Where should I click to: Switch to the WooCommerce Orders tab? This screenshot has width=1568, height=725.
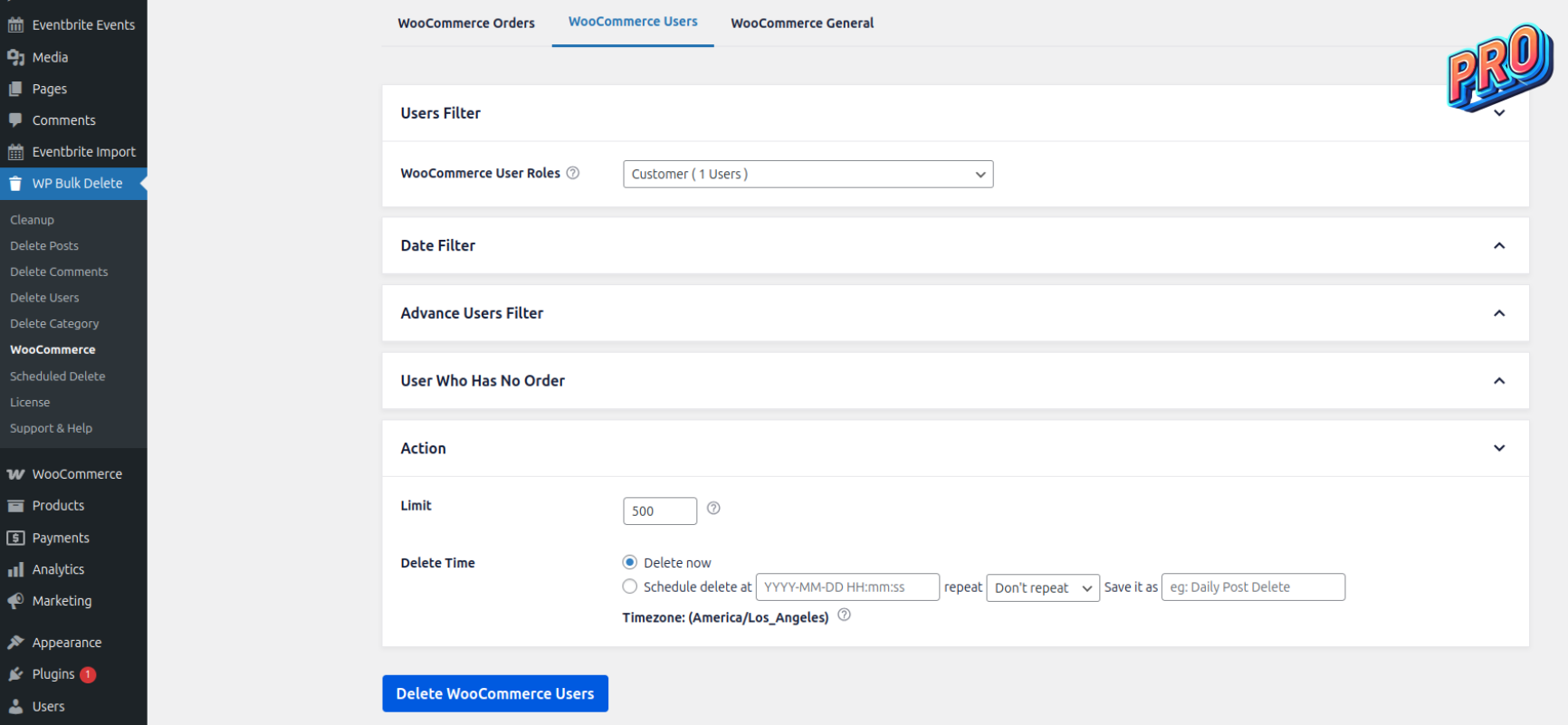coord(466,24)
